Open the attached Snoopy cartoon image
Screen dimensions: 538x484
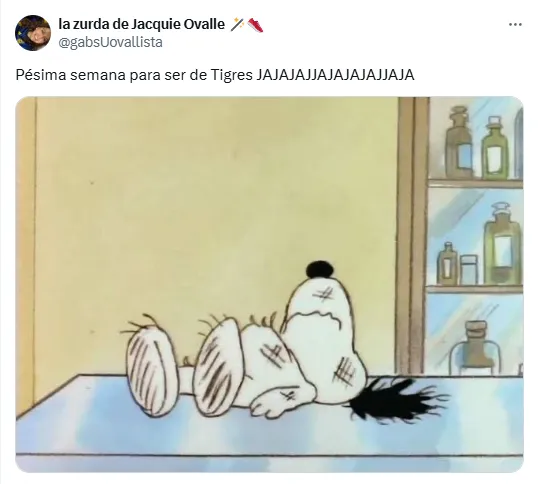pos(269,284)
